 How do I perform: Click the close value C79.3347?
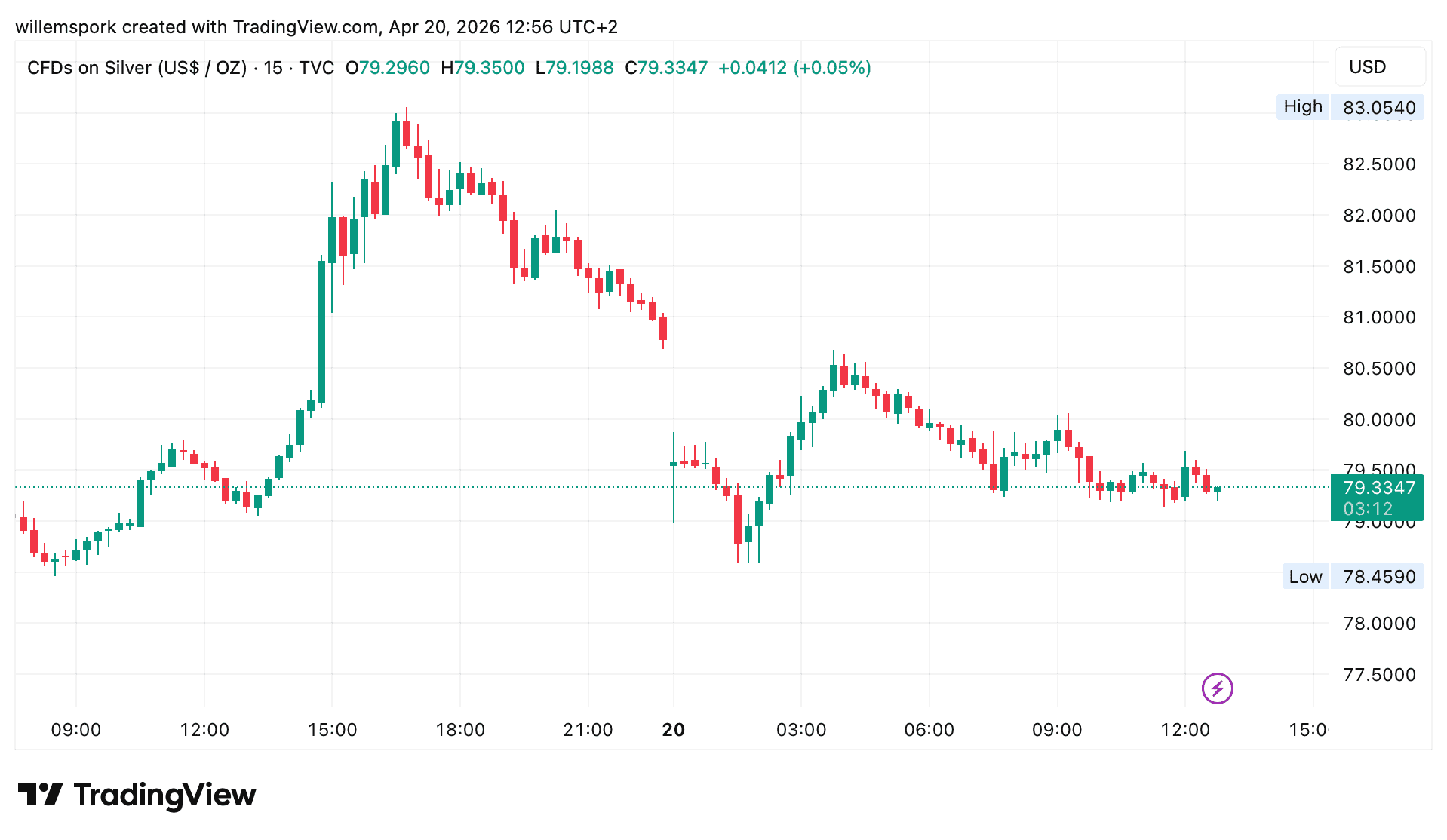coord(666,68)
